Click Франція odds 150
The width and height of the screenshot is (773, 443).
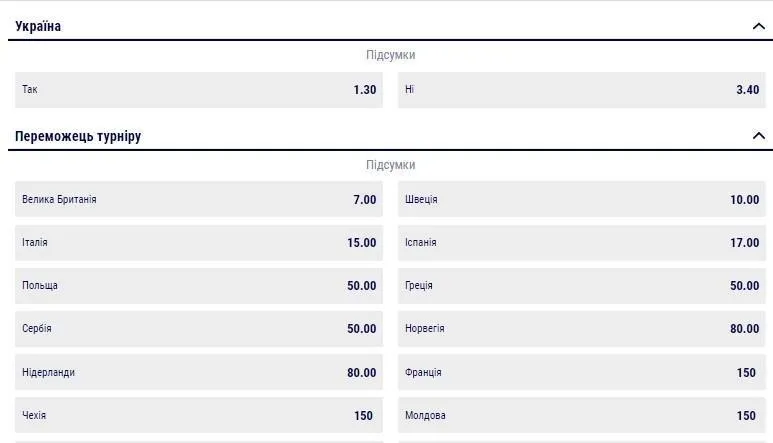point(581,373)
